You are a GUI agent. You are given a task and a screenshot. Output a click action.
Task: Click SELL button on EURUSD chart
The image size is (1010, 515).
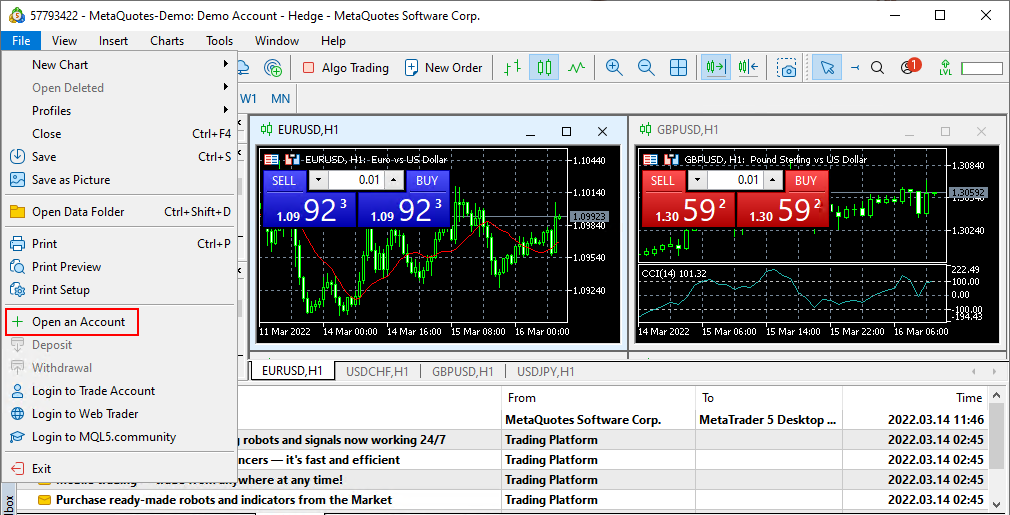(x=283, y=181)
